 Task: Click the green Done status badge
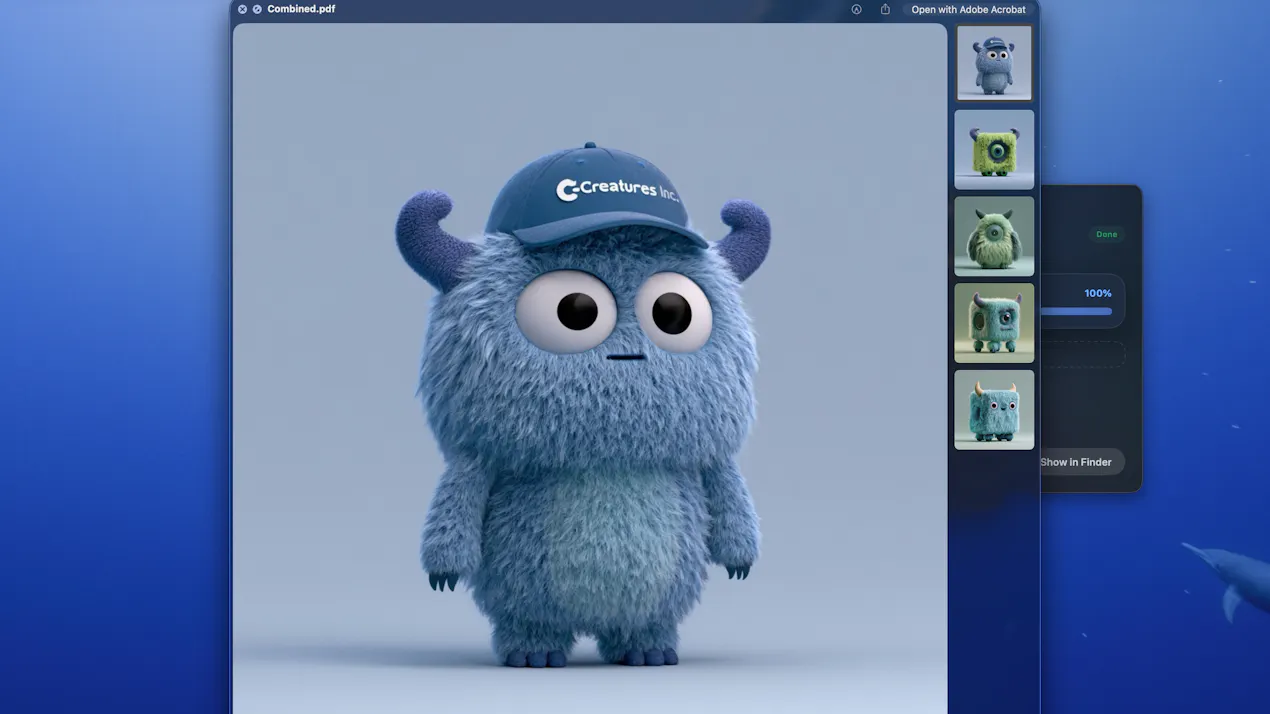1106,234
